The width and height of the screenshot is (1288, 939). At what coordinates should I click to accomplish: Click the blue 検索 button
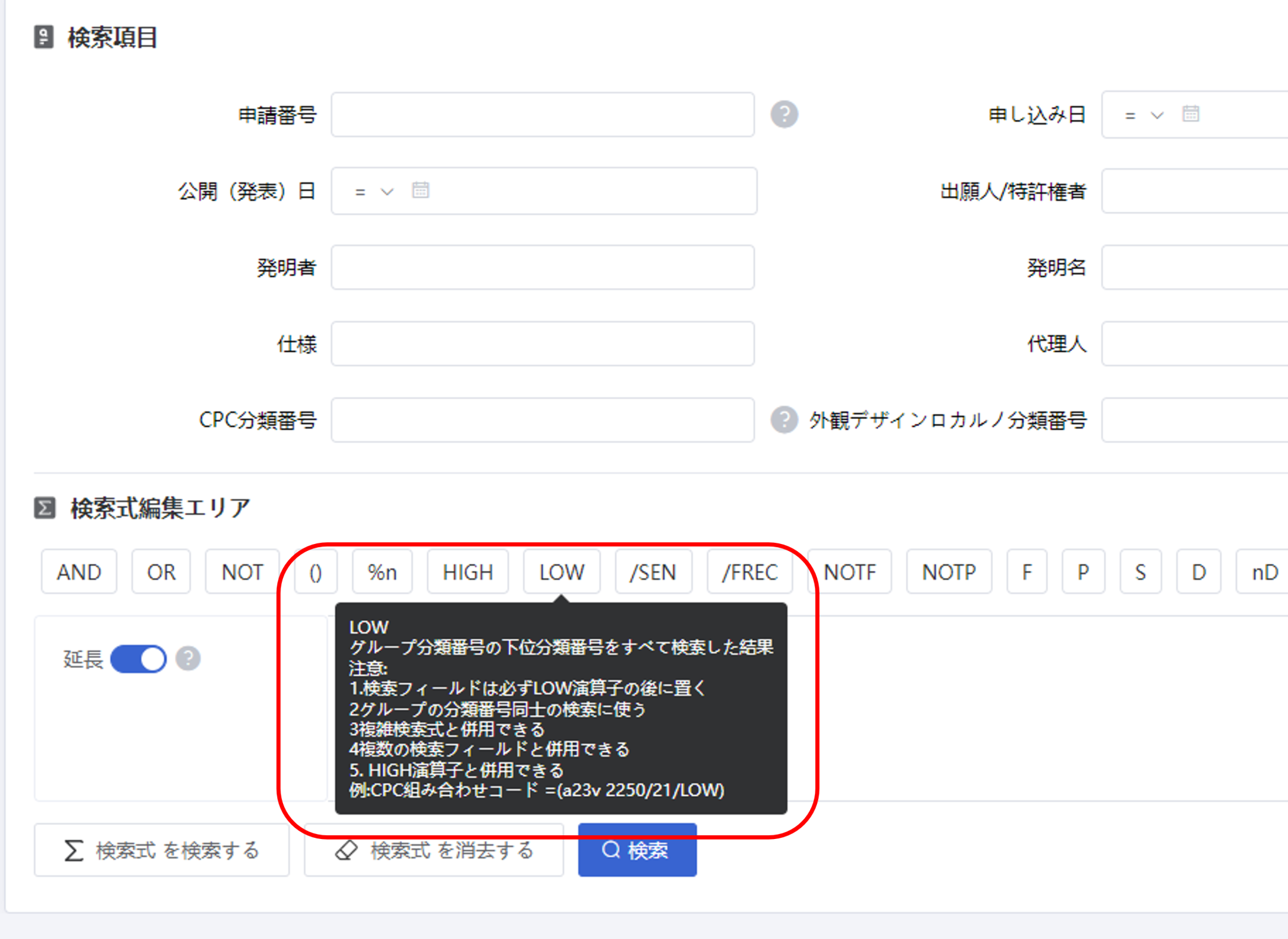[636, 850]
